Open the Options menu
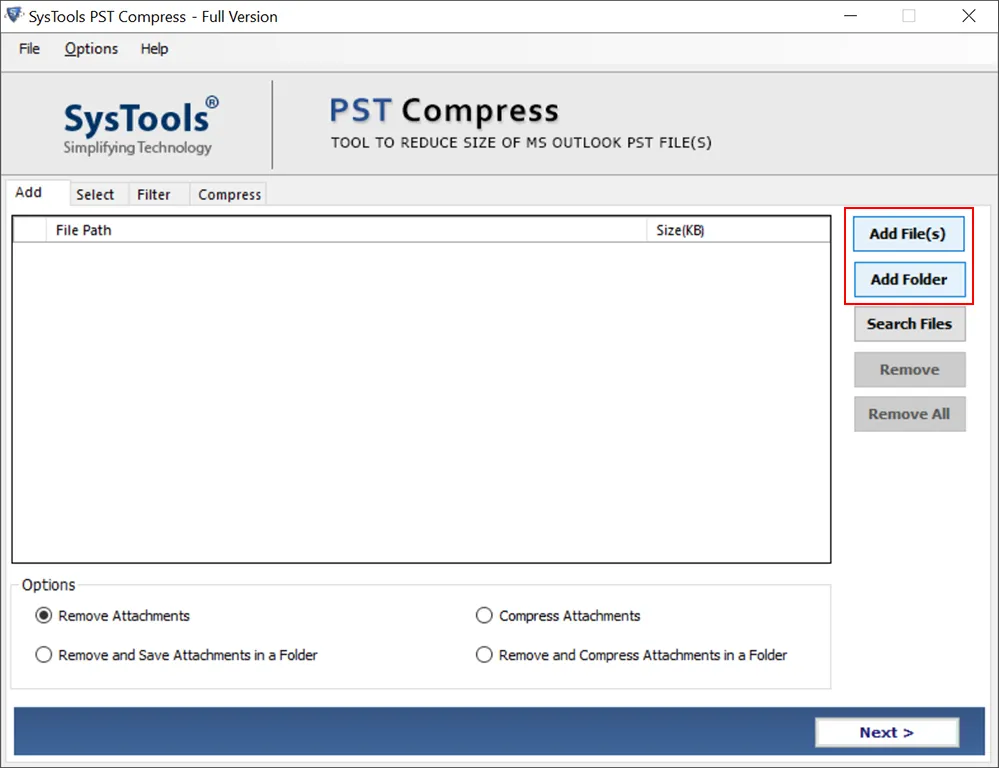The height and width of the screenshot is (768, 999). click(91, 49)
